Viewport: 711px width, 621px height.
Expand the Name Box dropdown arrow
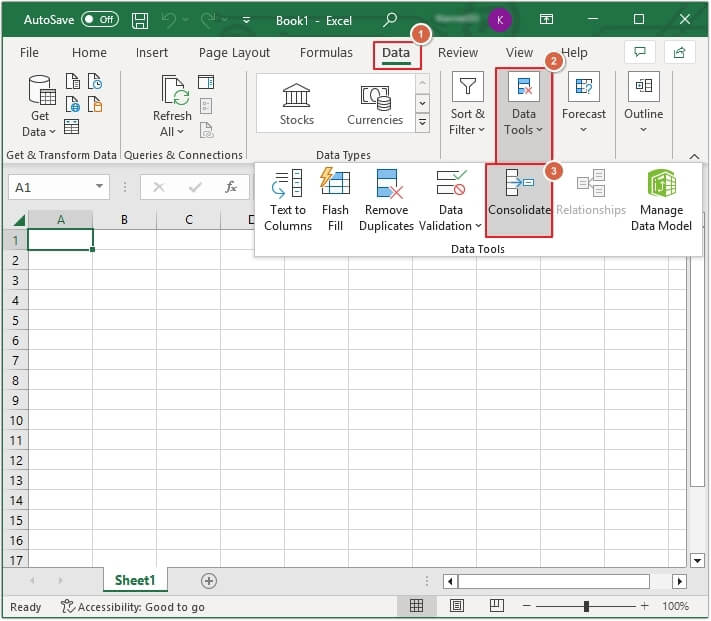pyautogui.click(x=100, y=187)
